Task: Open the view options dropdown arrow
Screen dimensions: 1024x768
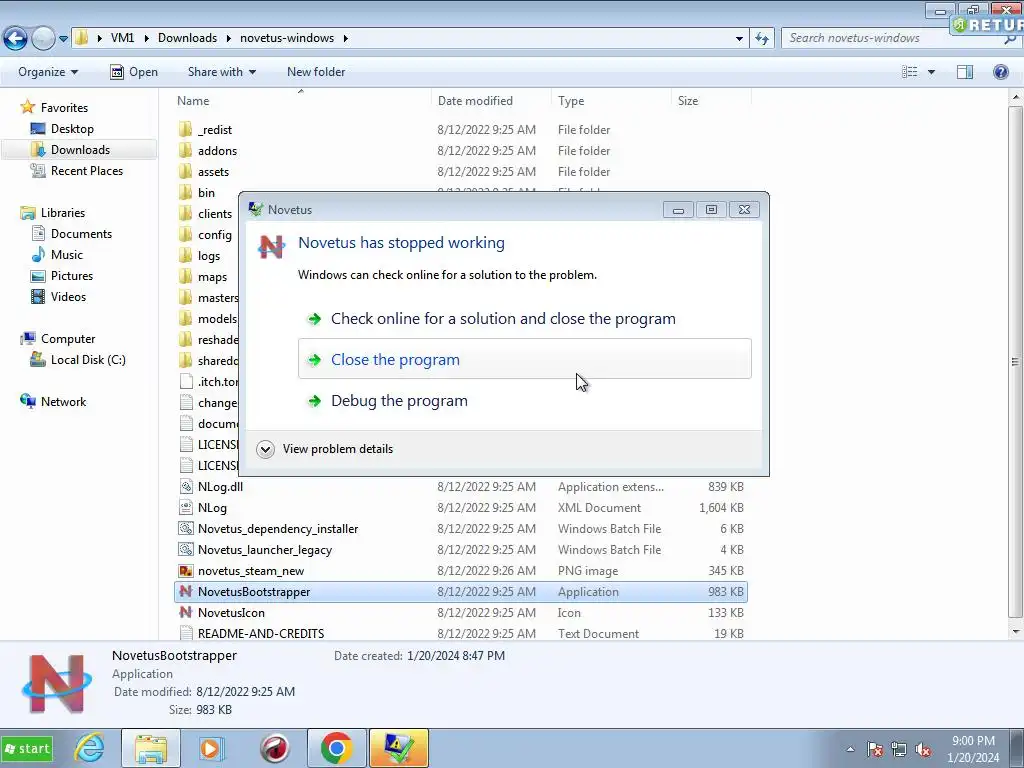Action: (931, 72)
